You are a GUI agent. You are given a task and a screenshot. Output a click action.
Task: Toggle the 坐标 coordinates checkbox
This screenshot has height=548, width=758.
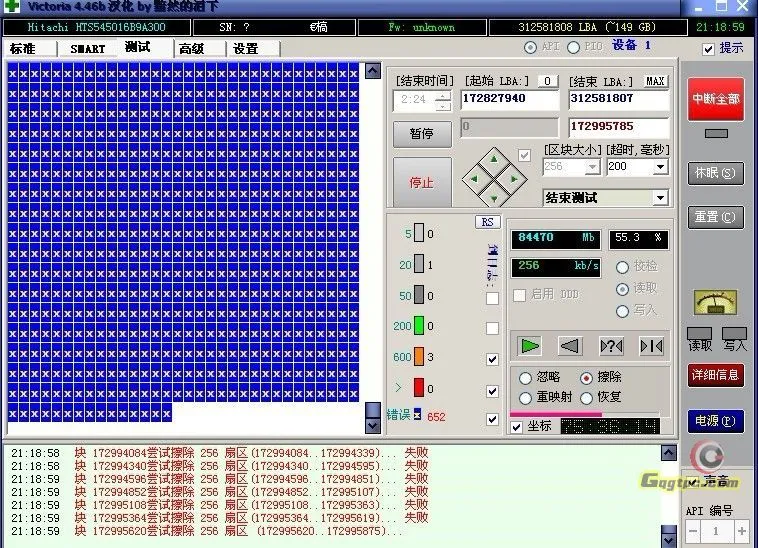tap(516, 427)
